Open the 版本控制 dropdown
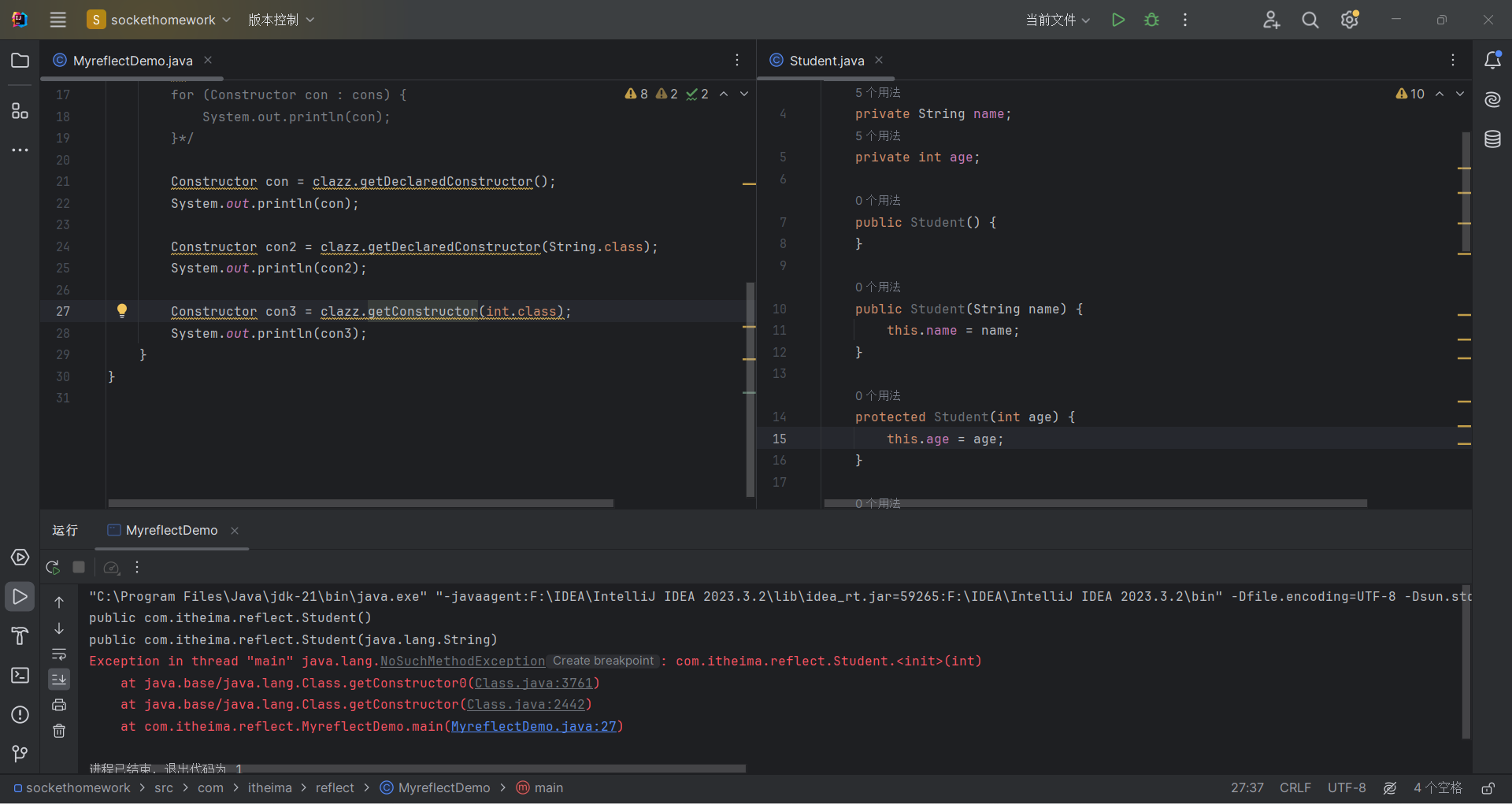This screenshot has width=1512, height=804. point(281,20)
